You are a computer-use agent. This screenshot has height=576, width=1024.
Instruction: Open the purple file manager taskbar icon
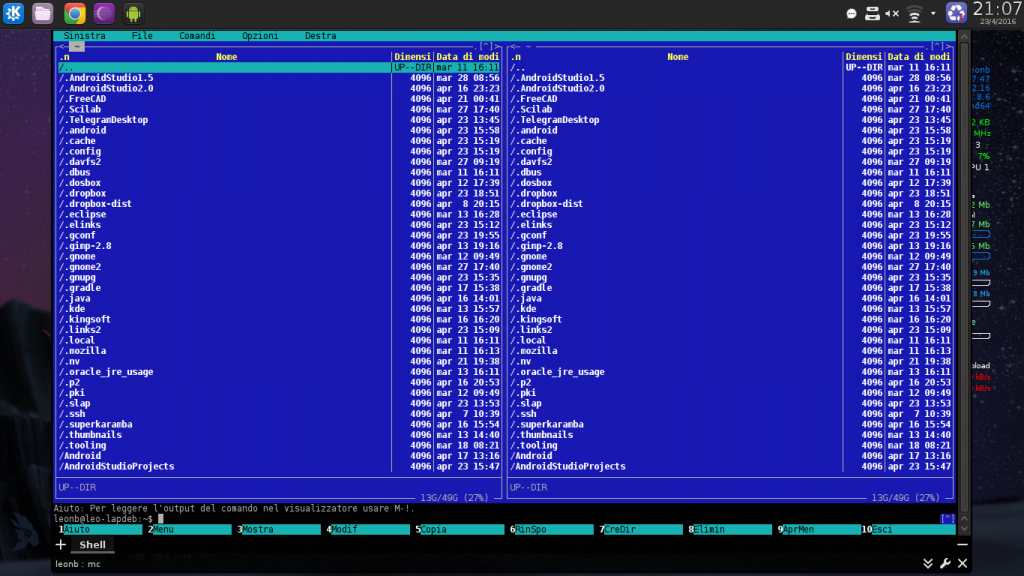click(104, 13)
